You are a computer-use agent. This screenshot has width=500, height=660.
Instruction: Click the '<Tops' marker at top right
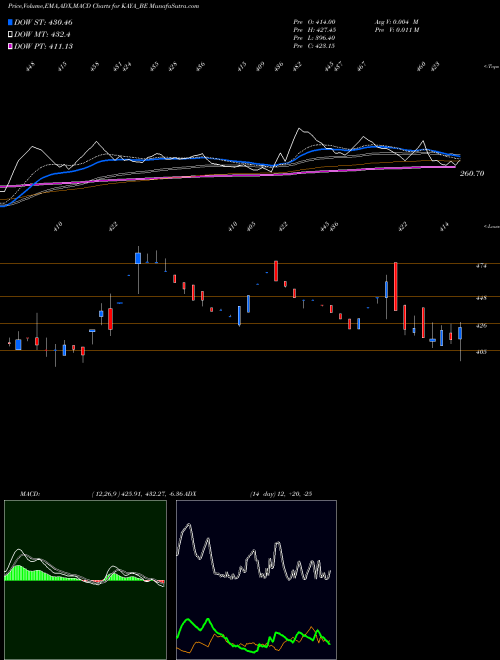tap(492, 67)
